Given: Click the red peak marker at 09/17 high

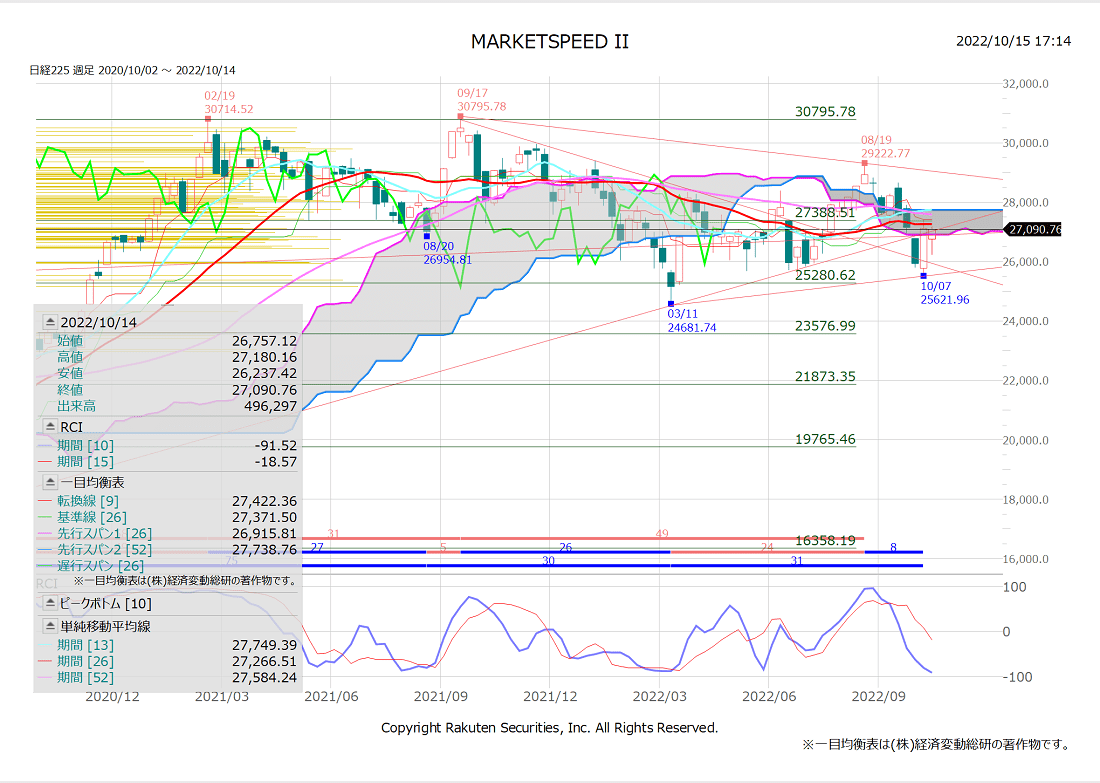Looking at the screenshot, I should pyautogui.click(x=460, y=116).
